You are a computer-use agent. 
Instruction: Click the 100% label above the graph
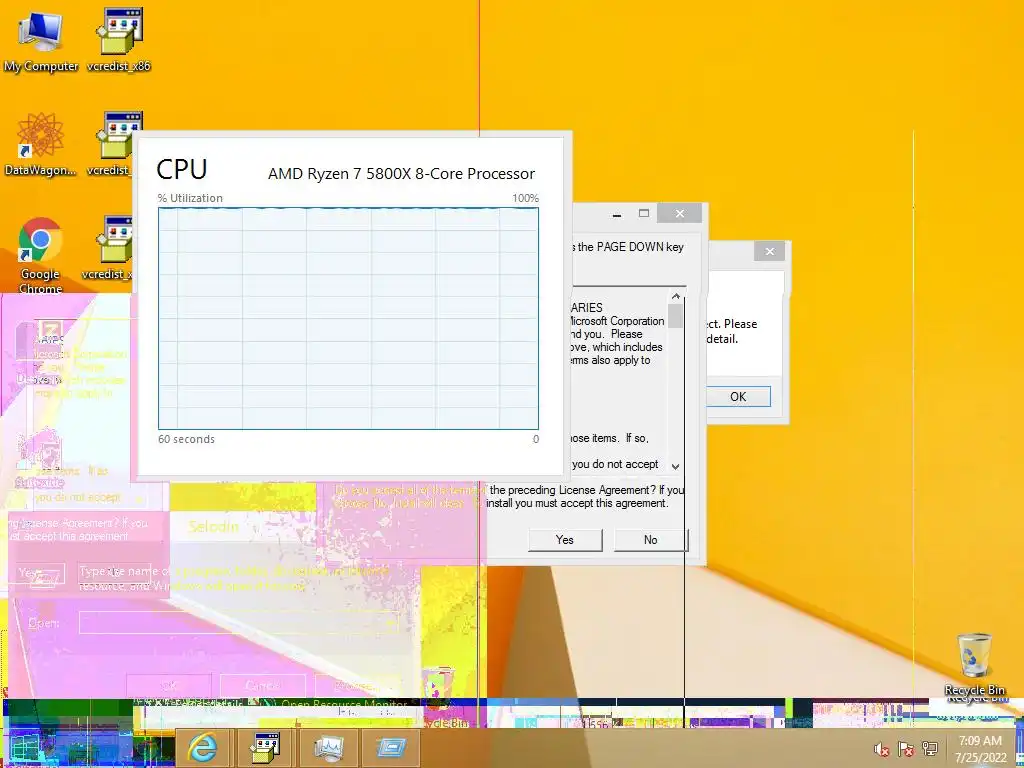click(x=525, y=198)
